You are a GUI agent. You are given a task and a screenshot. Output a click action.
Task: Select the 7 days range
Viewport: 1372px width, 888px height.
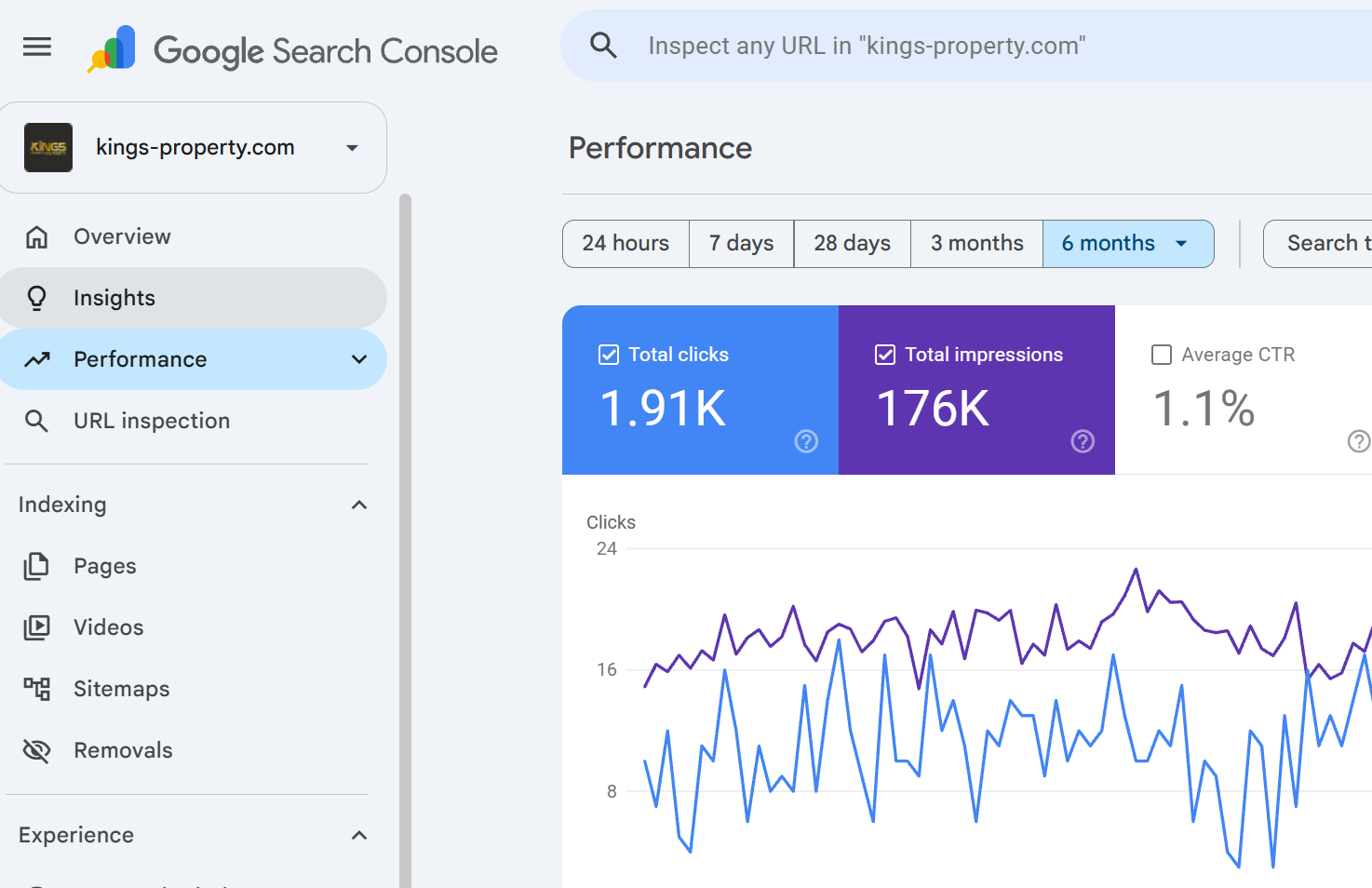742,244
